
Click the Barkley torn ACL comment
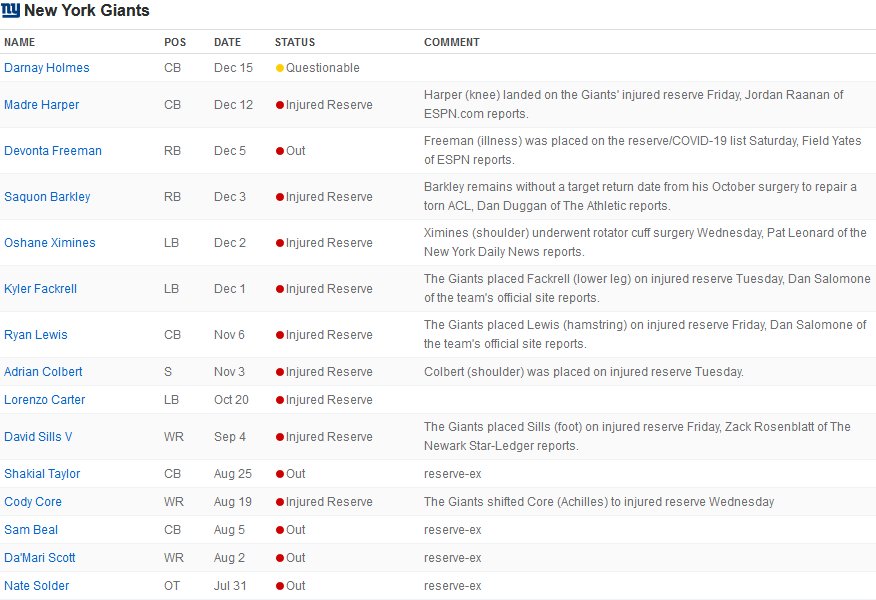(x=640, y=196)
